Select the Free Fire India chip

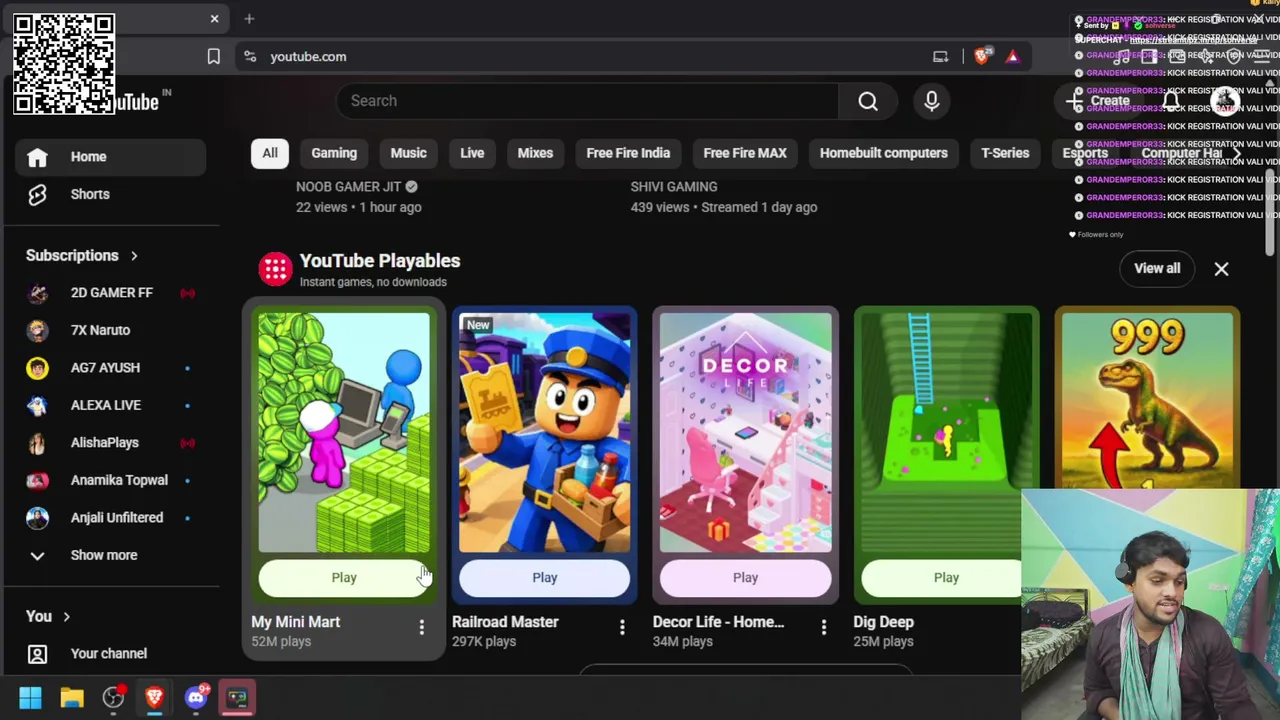[628, 153]
